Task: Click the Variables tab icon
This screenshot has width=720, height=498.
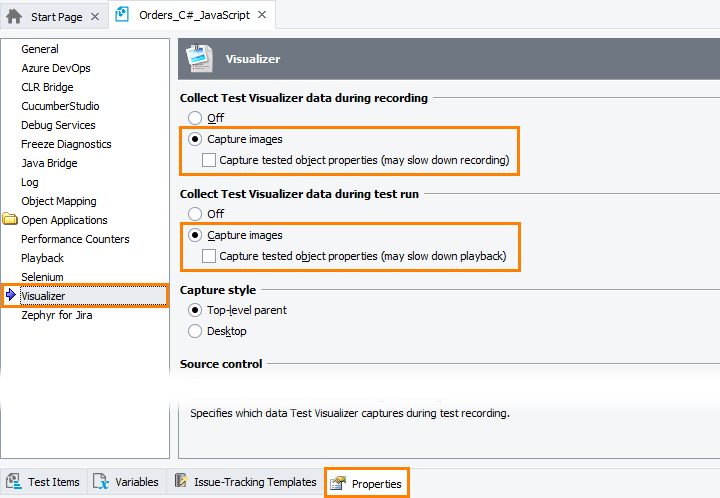Action: tap(101, 481)
